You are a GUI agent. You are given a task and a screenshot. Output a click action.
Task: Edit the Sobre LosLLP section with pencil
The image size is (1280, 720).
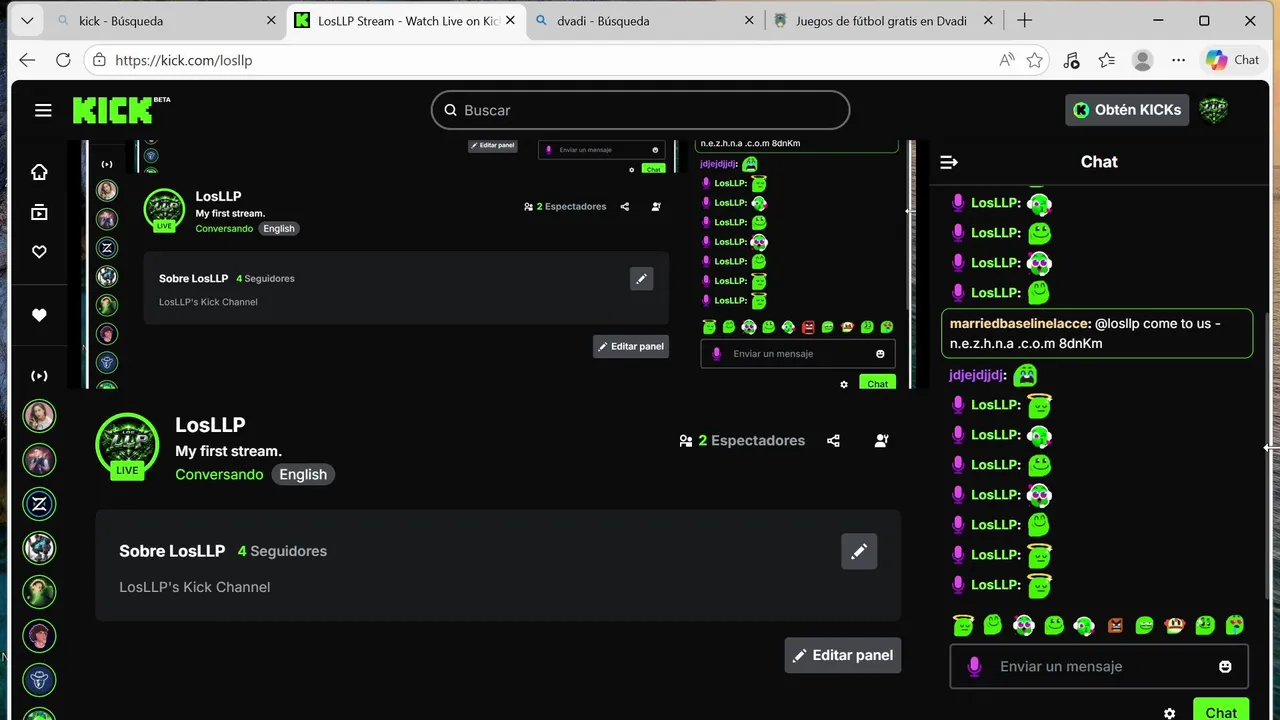pos(859,551)
